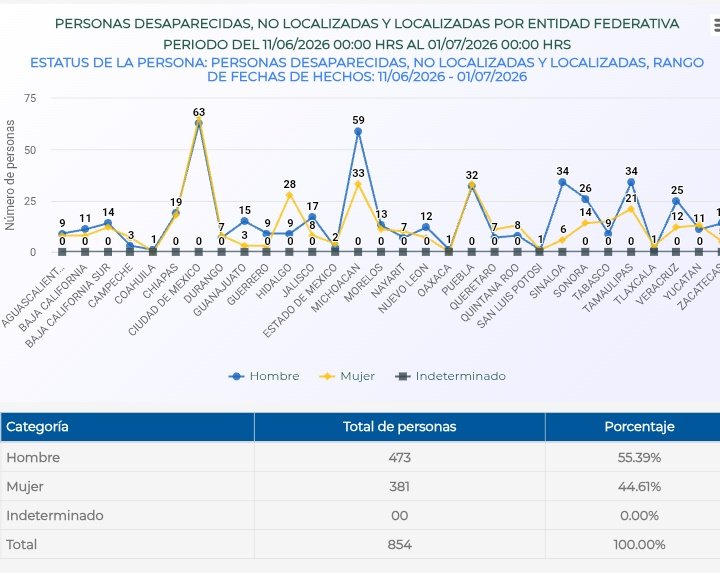The width and height of the screenshot is (720, 573).
Task: Select Baja California Sur point labeled 14
Action: (108, 223)
